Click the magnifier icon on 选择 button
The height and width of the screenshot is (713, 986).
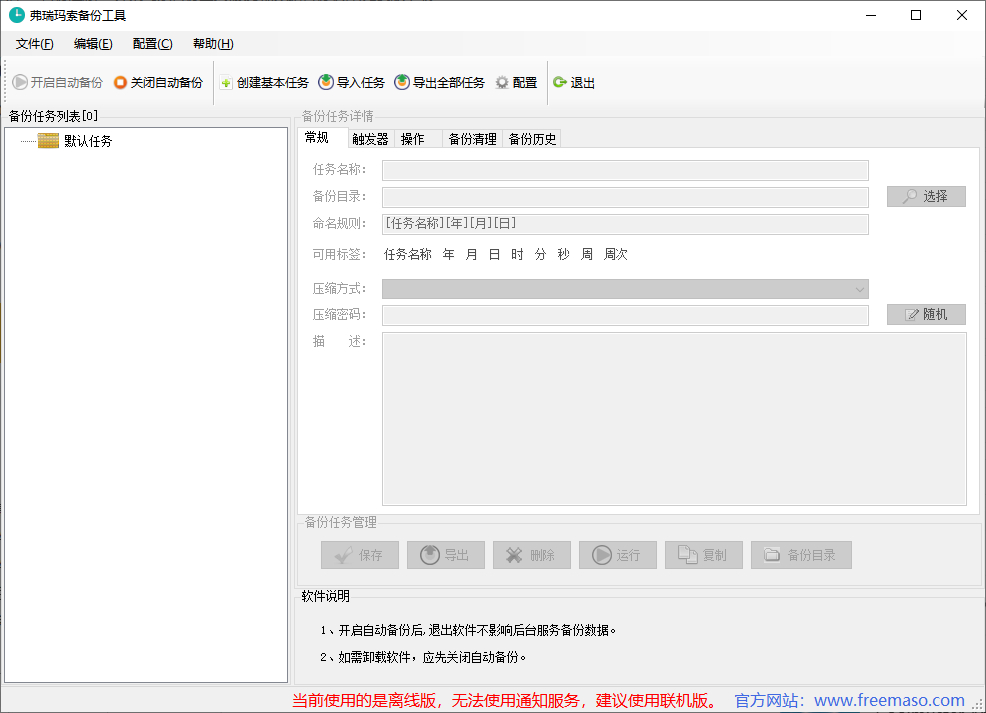[x=909, y=196]
